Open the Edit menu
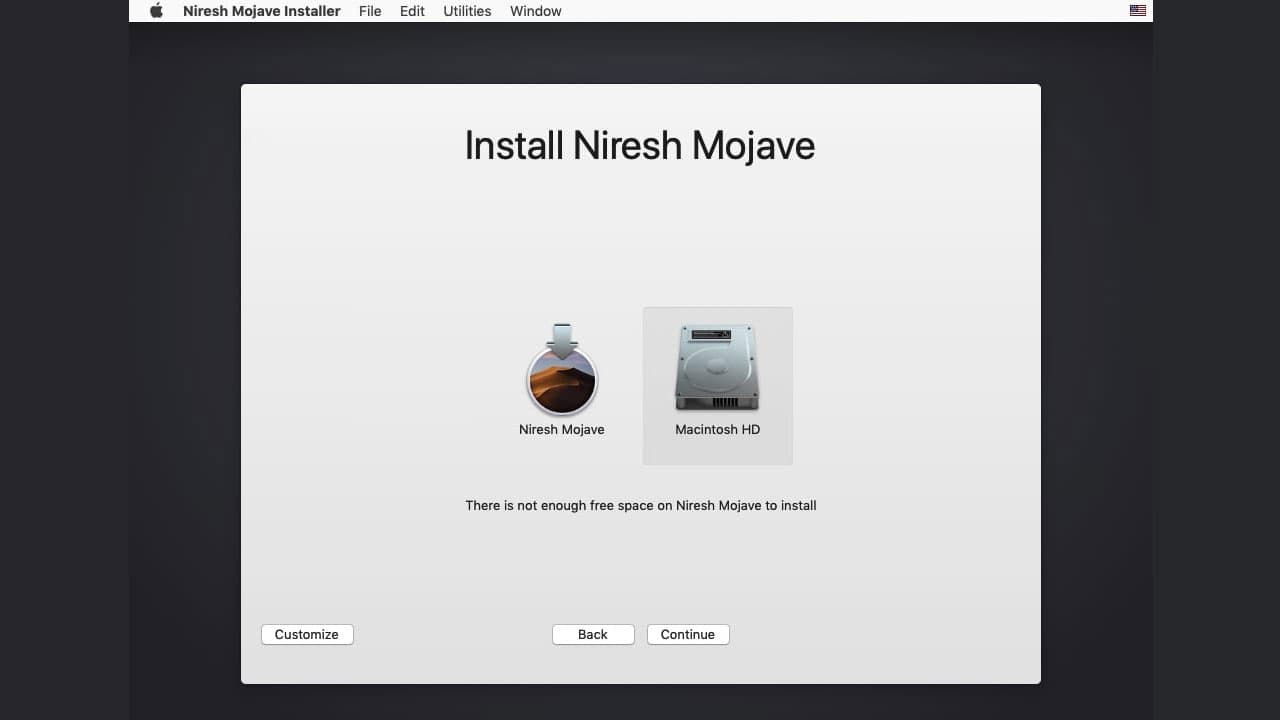This screenshot has height=720, width=1280. point(411,11)
